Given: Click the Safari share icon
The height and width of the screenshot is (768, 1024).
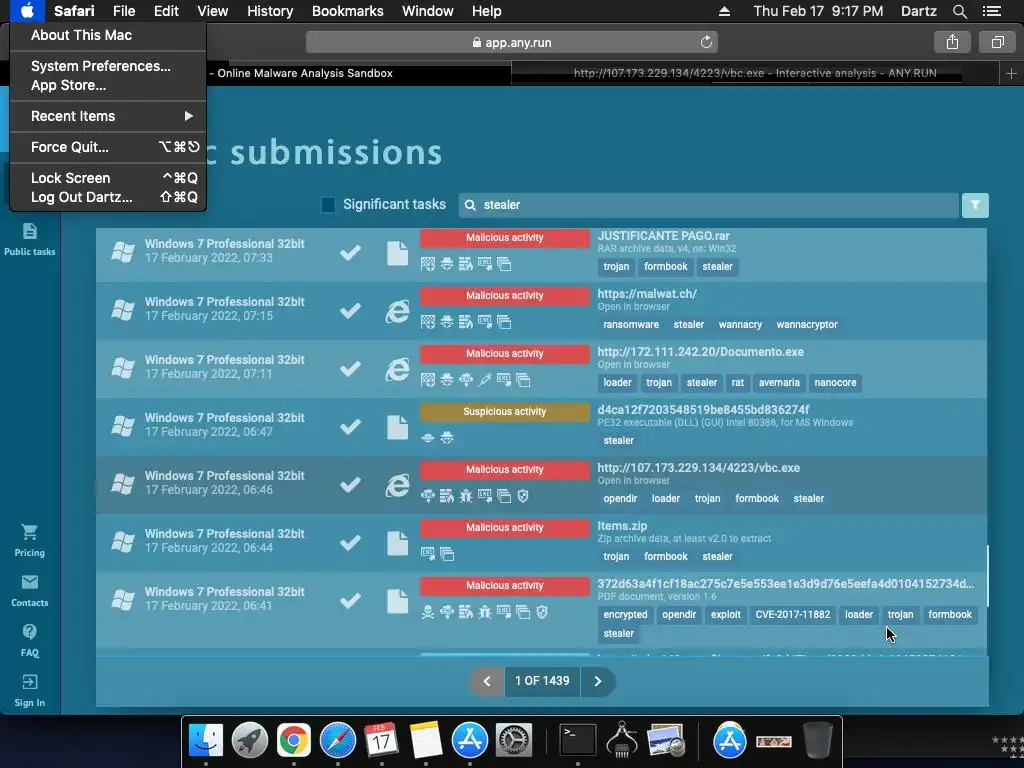Looking at the screenshot, I should (x=952, y=42).
